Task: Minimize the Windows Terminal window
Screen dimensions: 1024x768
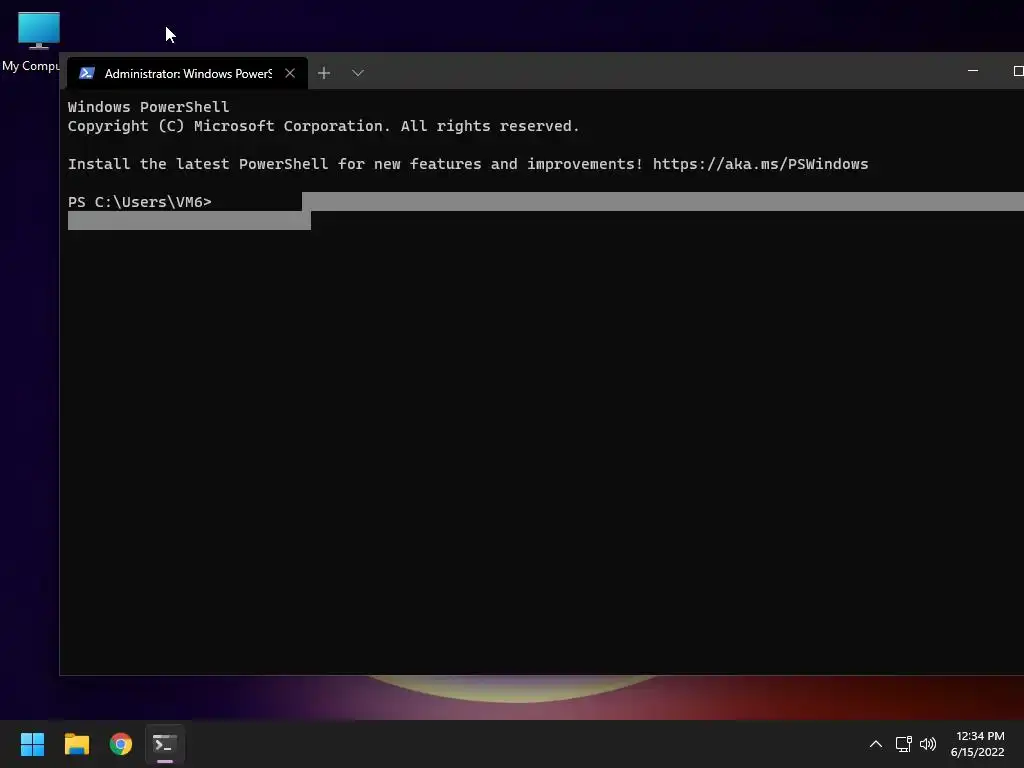Action: pyautogui.click(x=972, y=71)
